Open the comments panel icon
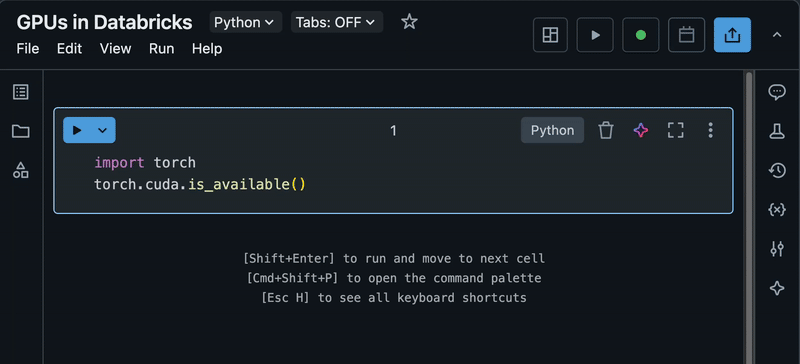 pyautogui.click(x=777, y=92)
